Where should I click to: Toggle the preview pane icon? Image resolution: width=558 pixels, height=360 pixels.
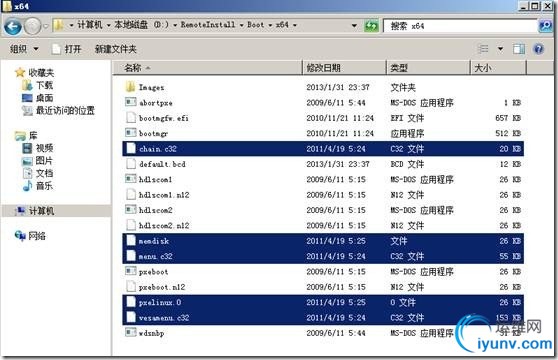pyautogui.click(x=519, y=49)
